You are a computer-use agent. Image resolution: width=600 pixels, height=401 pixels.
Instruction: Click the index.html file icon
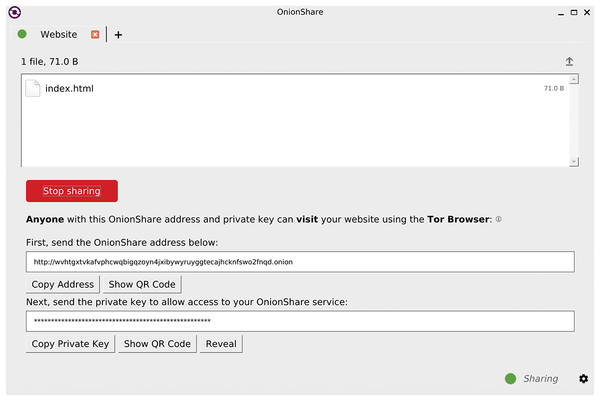(x=33, y=88)
